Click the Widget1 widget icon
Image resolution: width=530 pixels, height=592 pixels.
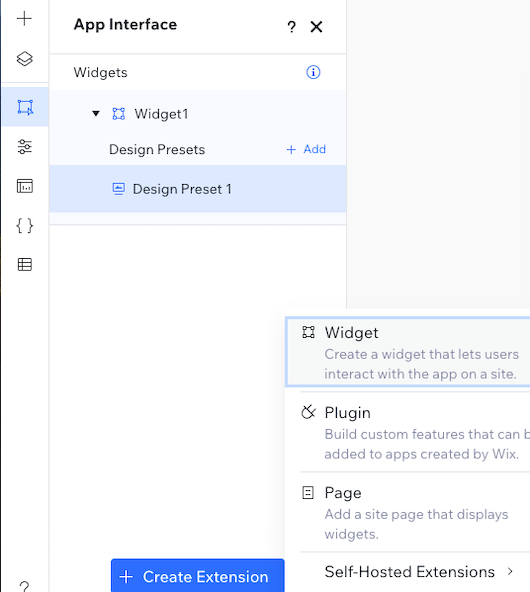pos(119,114)
